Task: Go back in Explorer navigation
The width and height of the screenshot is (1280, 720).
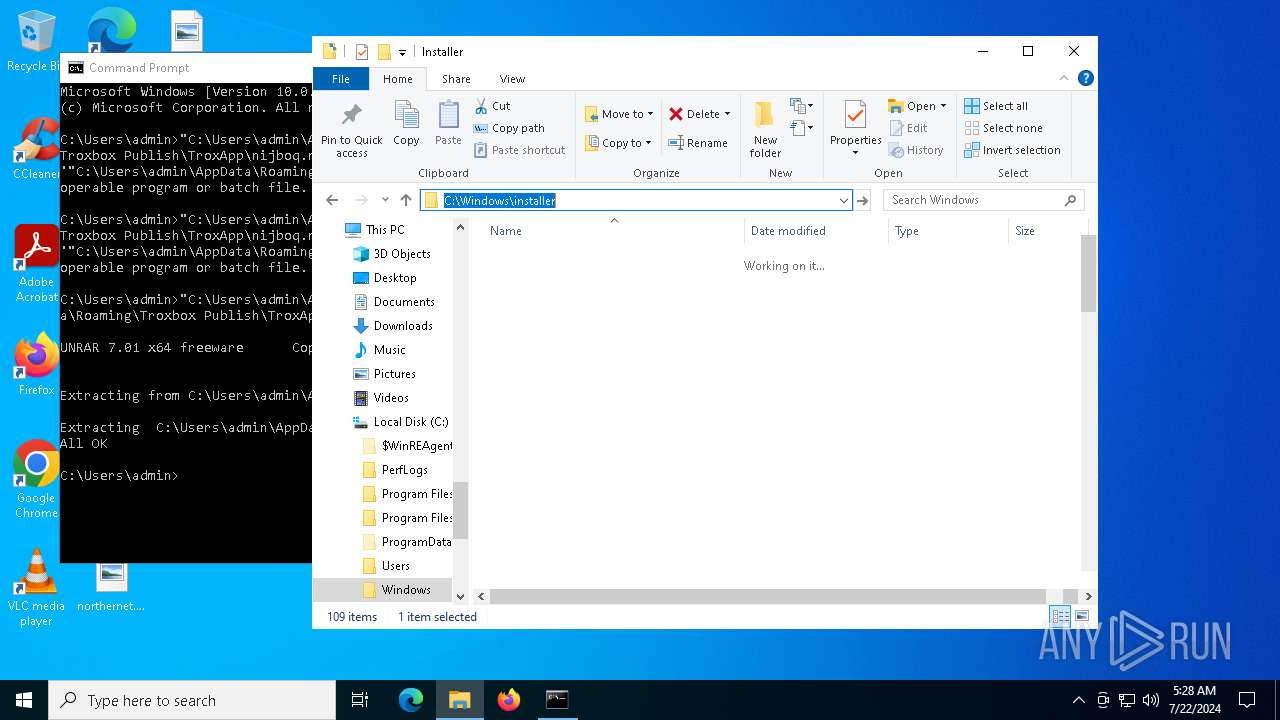Action: [x=332, y=200]
